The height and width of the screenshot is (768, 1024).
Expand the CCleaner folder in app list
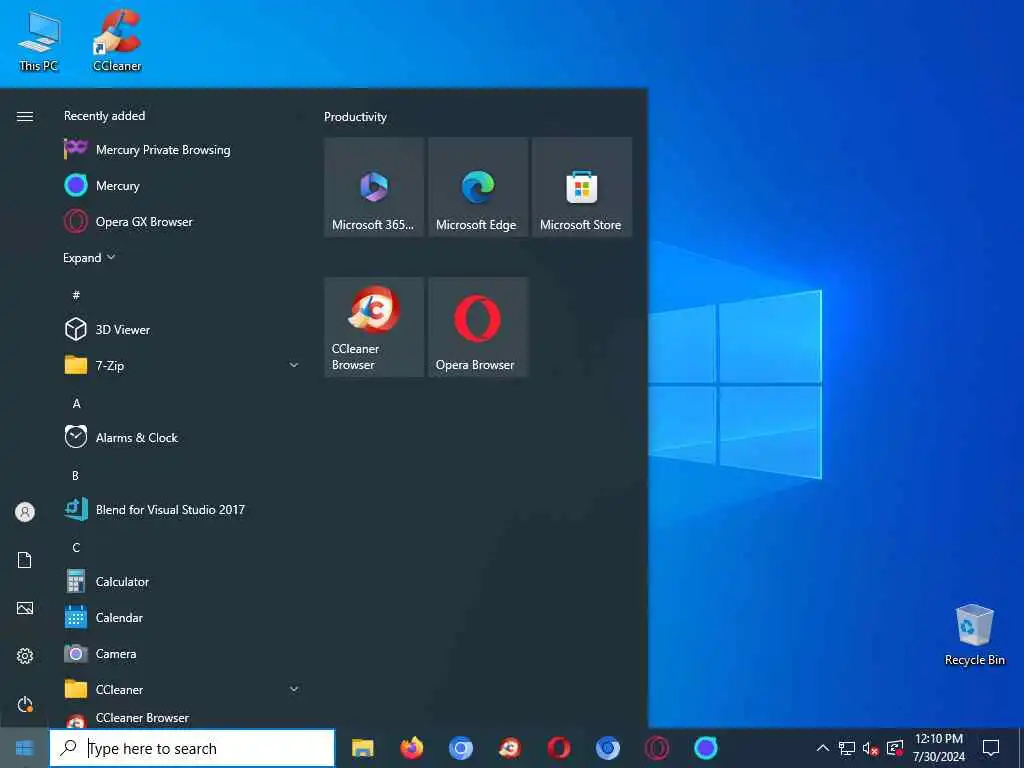point(180,689)
